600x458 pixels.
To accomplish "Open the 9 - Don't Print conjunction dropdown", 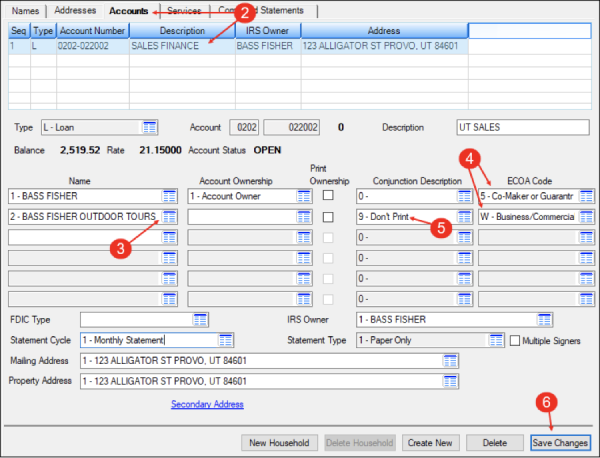I will tap(414, 217).
